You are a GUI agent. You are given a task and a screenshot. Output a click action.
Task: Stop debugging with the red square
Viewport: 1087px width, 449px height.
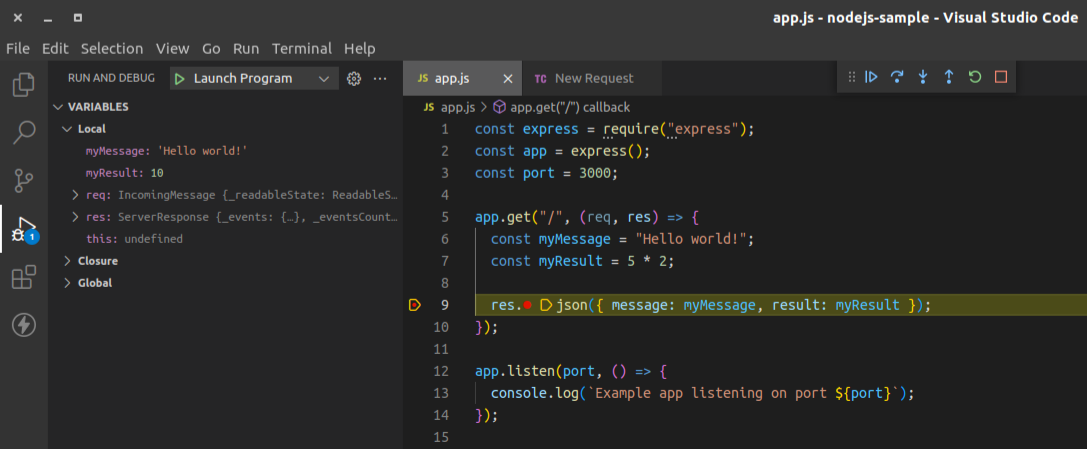1000,77
